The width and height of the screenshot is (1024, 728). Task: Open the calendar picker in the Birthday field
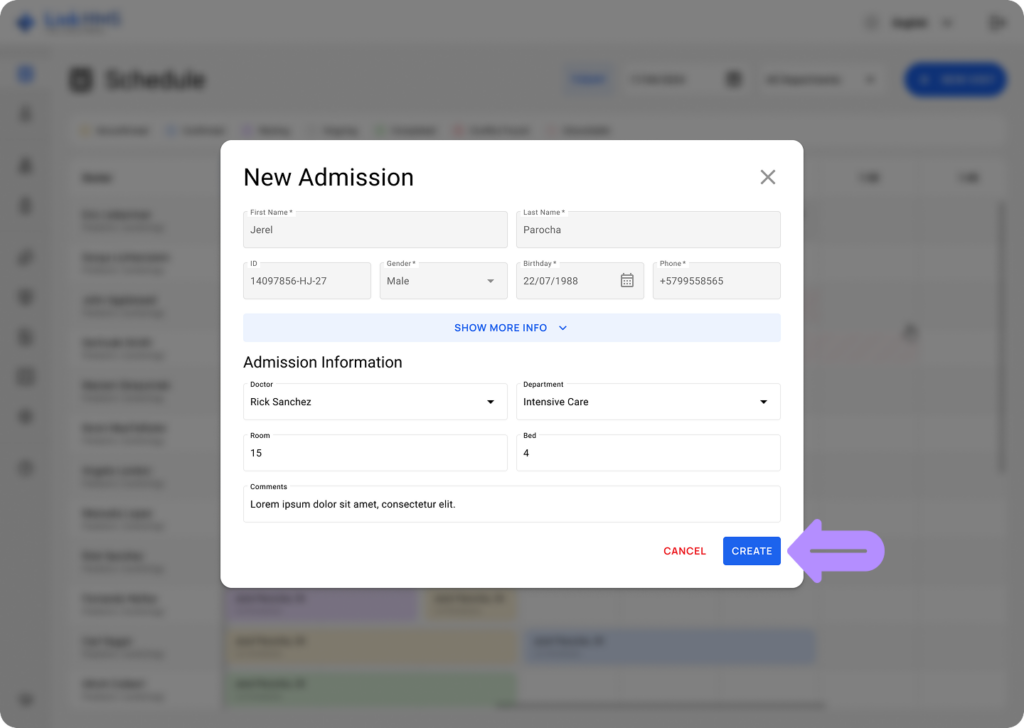[628, 280]
